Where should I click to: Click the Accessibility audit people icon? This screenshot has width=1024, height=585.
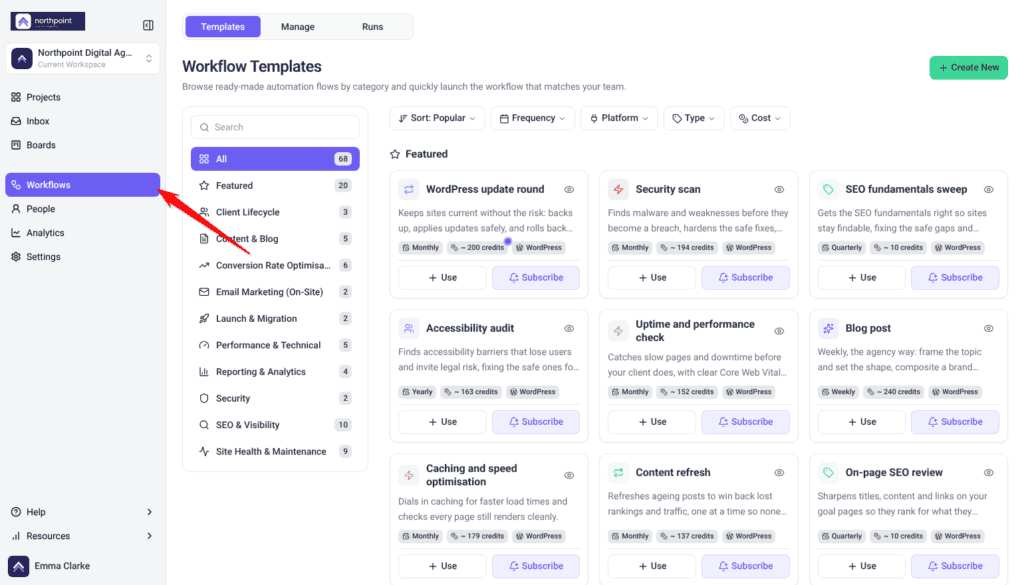click(x=409, y=328)
